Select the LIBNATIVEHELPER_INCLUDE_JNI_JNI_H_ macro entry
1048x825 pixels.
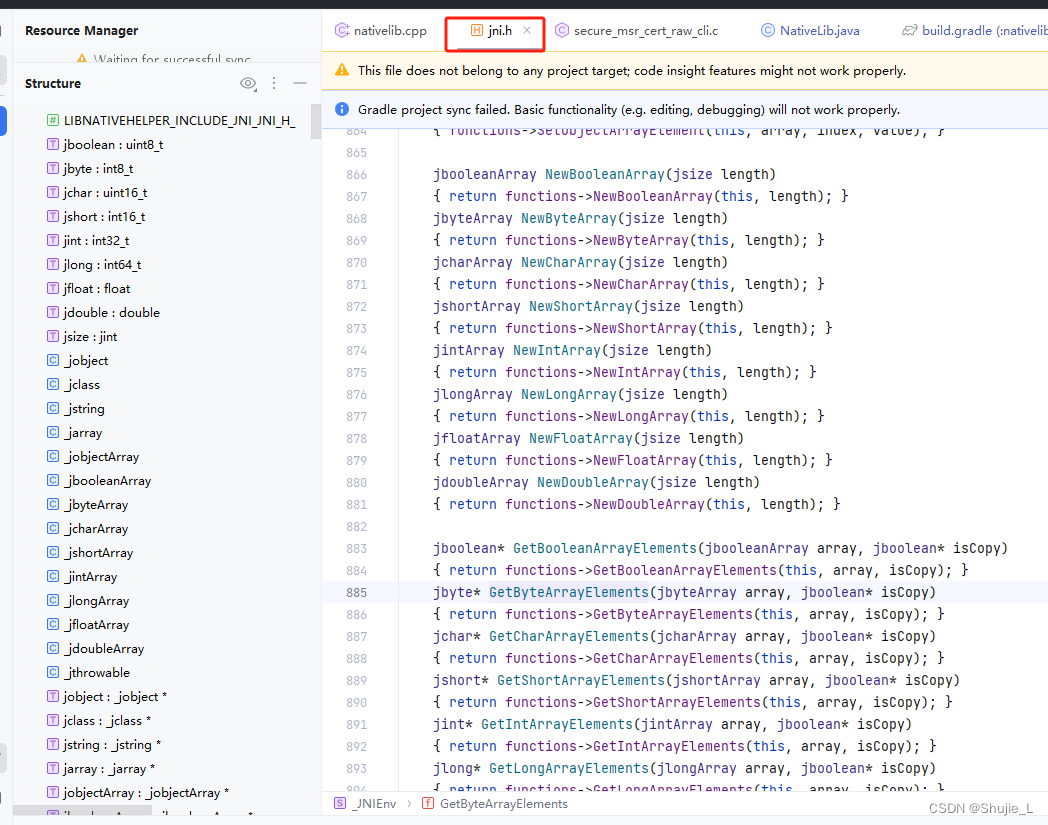pyautogui.click(x=171, y=120)
